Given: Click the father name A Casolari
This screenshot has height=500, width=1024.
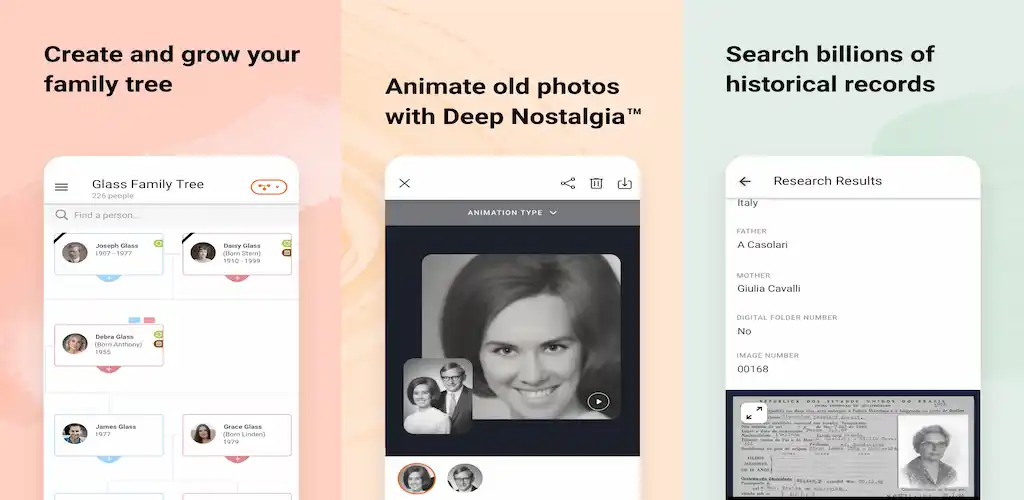Looking at the screenshot, I should [762, 245].
